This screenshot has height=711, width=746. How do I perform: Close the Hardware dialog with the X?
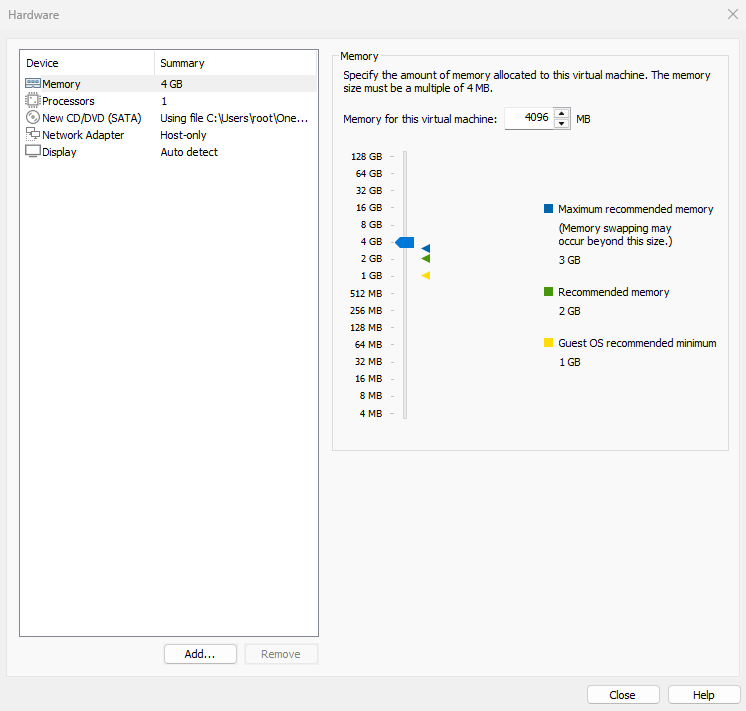click(731, 15)
